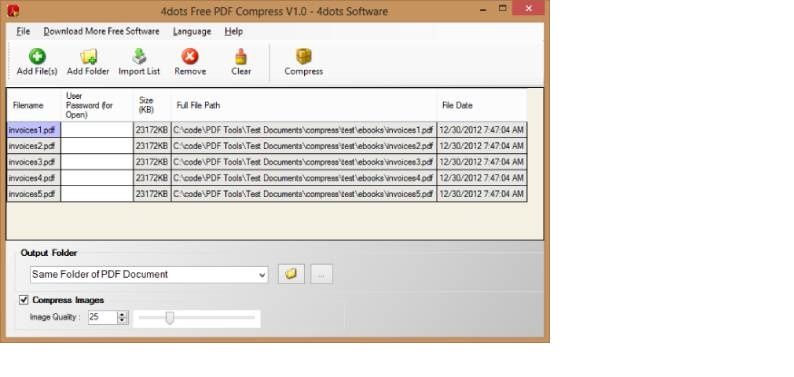Select the invoices1.pdf filename cell
Screen dimensions: 794x377
[33, 130]
